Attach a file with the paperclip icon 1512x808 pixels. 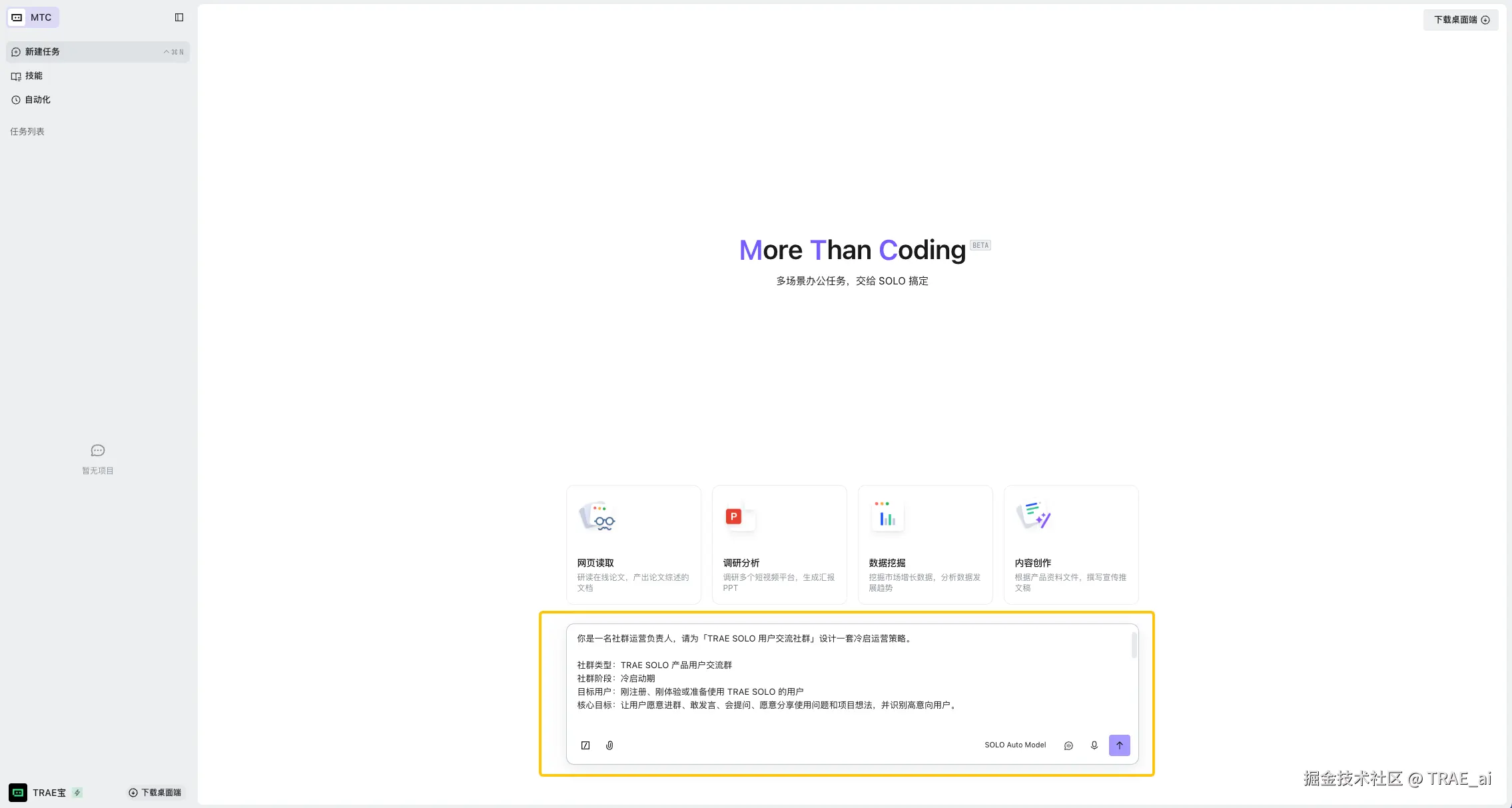click(609, 745)
